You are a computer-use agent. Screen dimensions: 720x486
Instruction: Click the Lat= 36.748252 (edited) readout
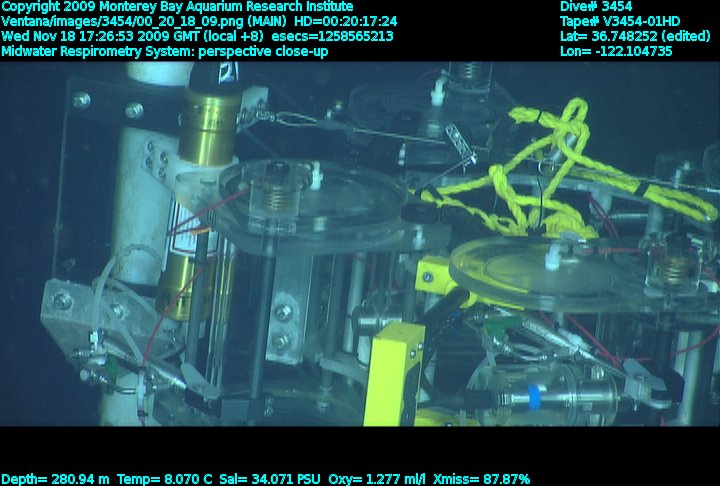pyautogui.click(x=636, y=36)
